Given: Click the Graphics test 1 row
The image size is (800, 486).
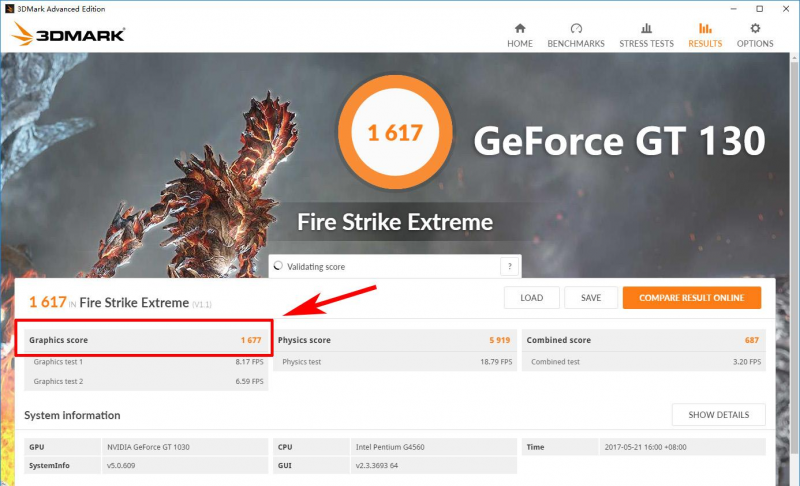Looking at the screenshot, I should pyautogui.click(x=145, y=361).
